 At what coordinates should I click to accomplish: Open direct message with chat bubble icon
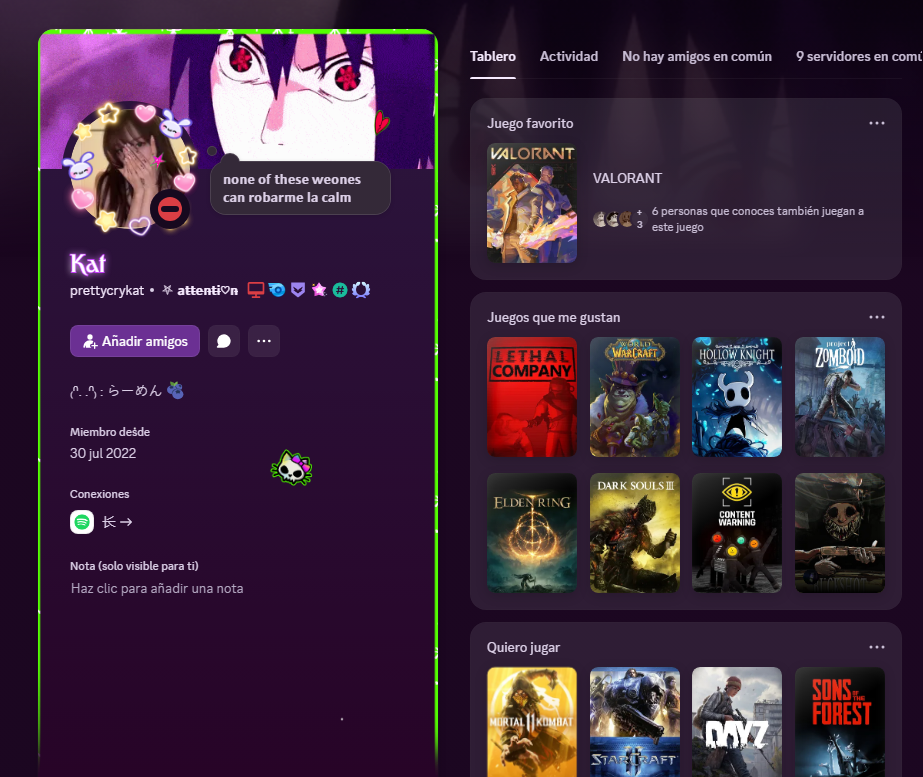point(224,341)
